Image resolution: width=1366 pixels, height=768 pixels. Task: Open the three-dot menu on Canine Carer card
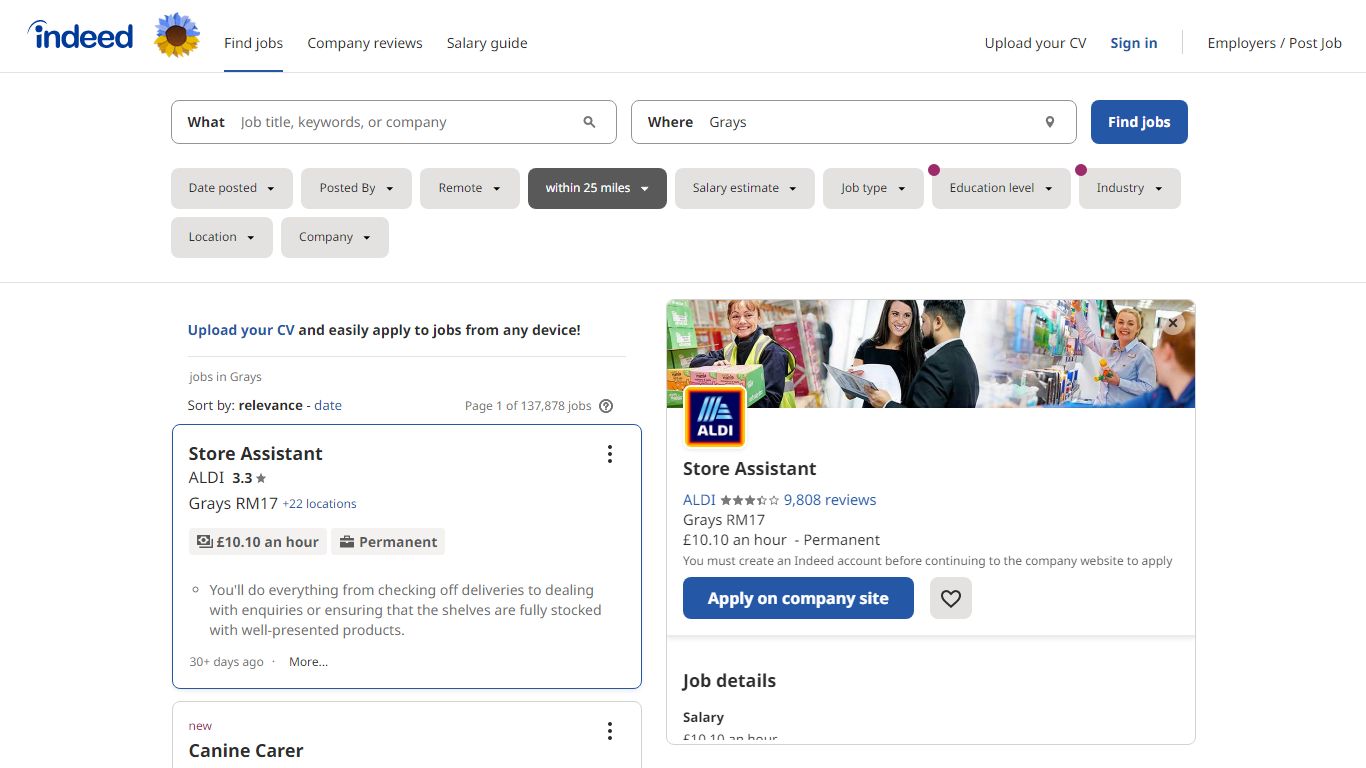coord(610,731)
